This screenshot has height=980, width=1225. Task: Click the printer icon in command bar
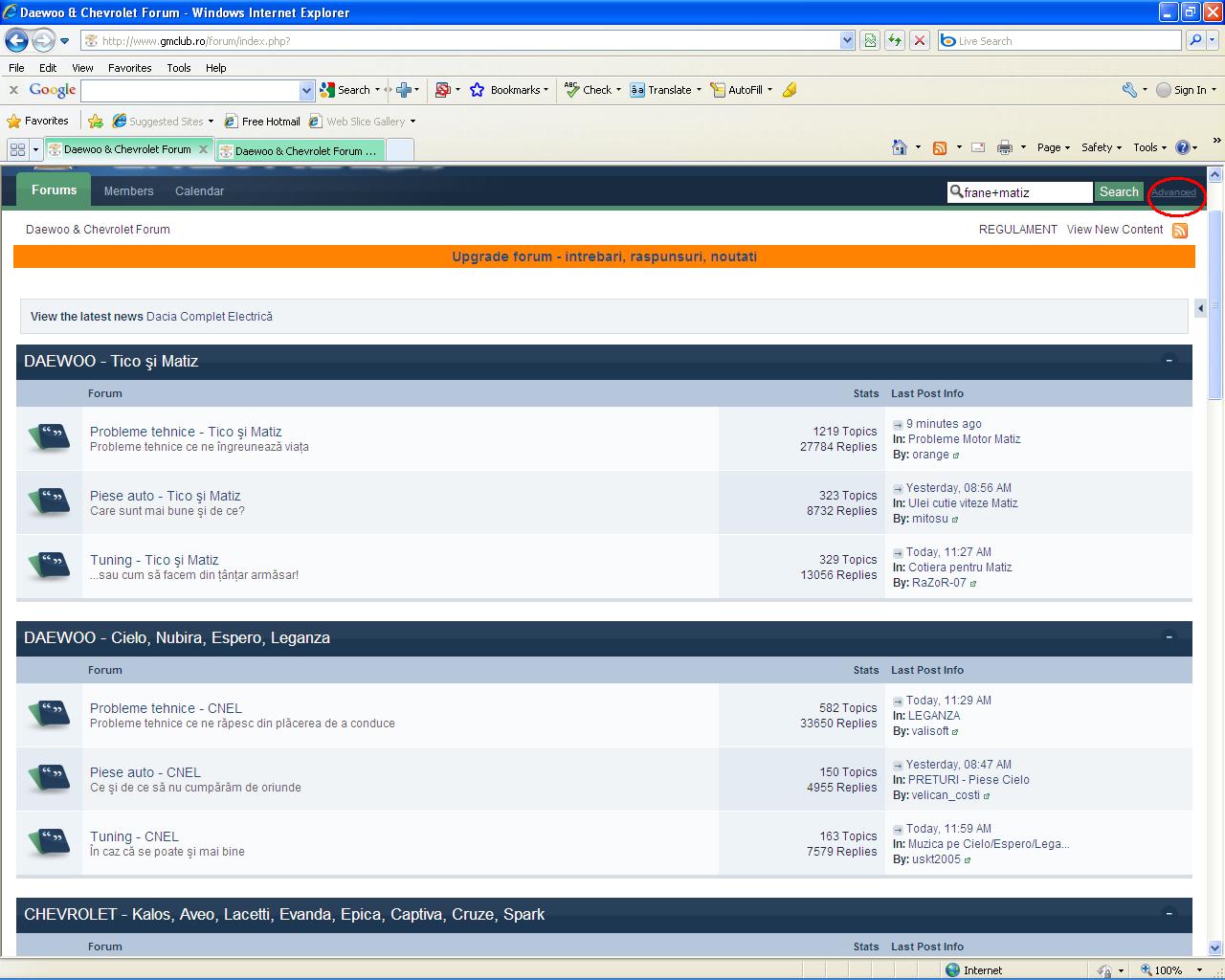(1004, 147)
